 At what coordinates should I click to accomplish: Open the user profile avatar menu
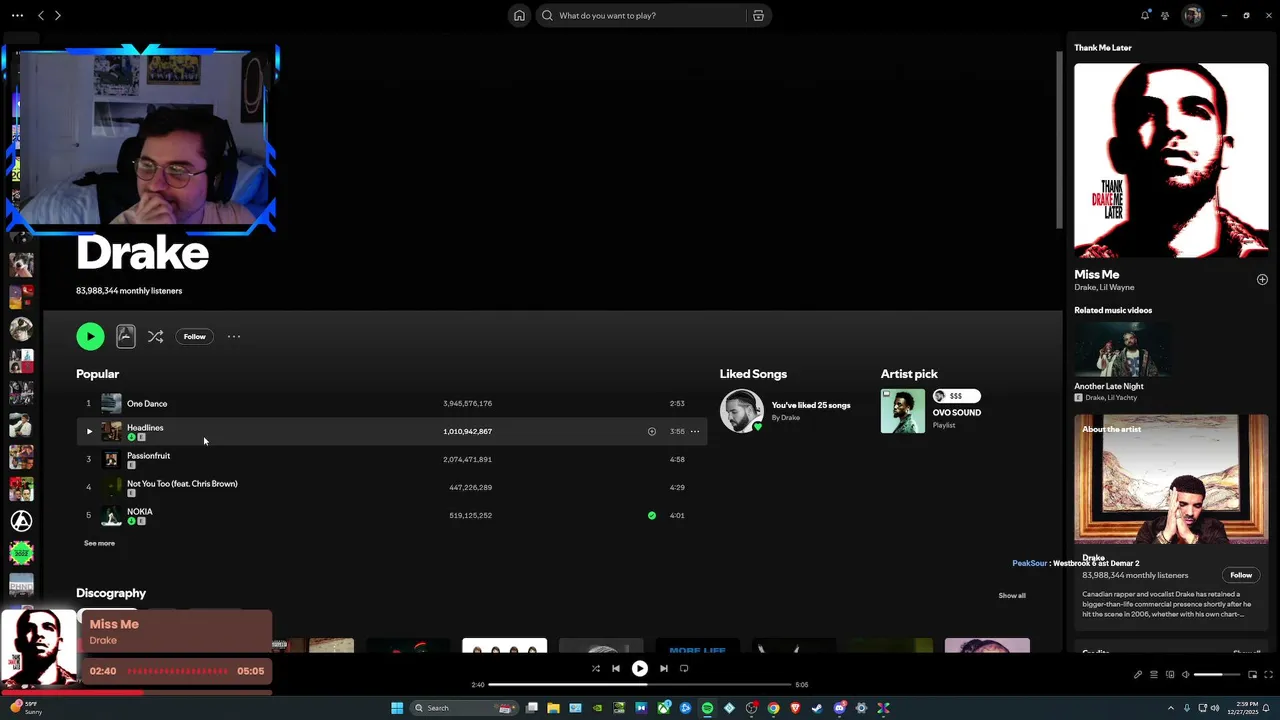click(1192, 15)
